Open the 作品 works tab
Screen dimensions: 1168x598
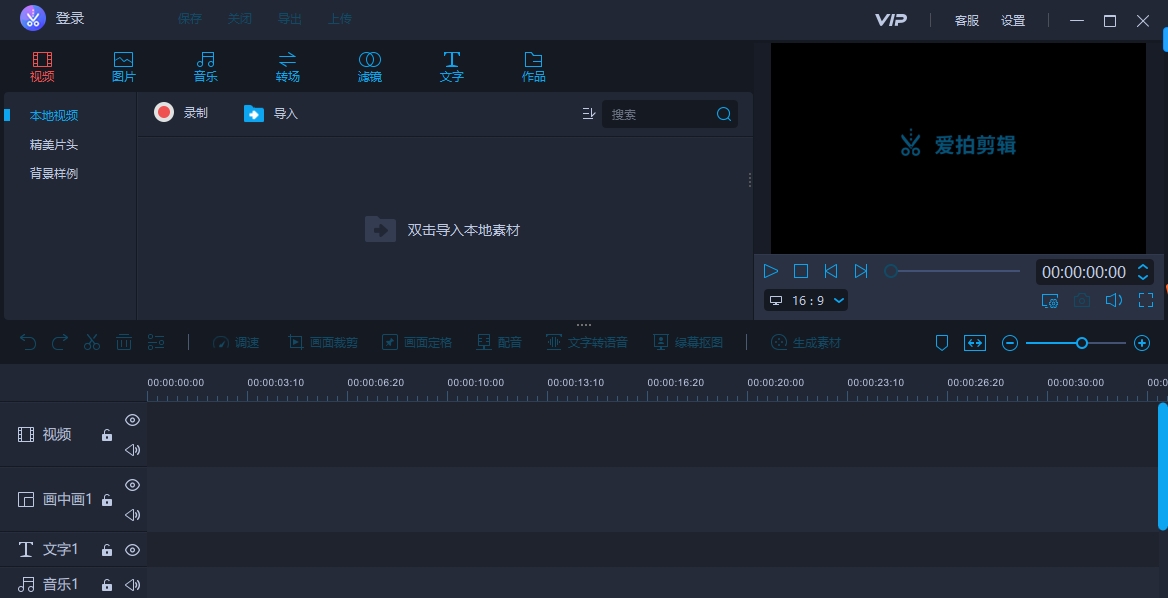coord(533,66)
